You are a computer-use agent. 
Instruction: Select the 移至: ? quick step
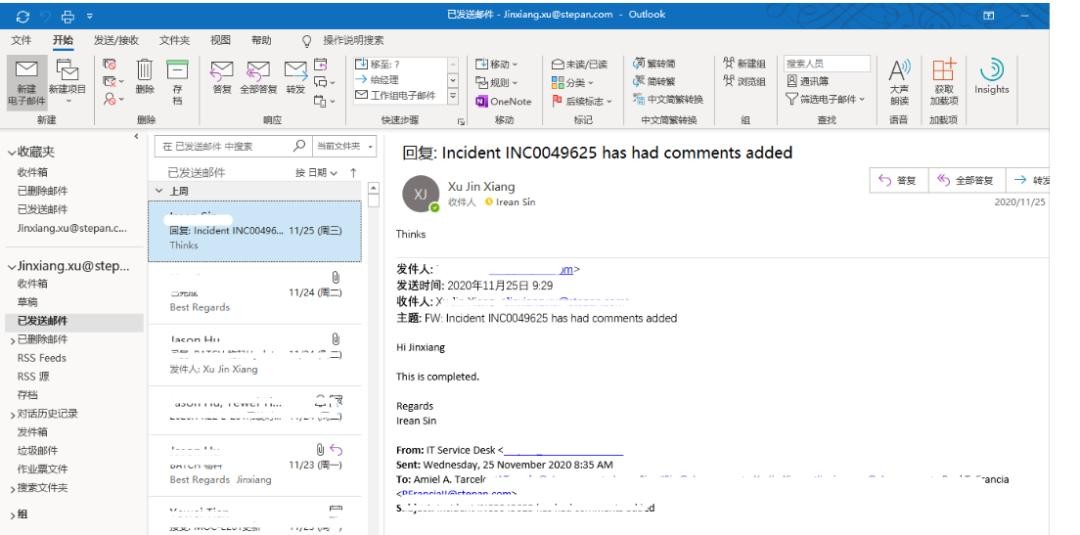coord(399,64)
